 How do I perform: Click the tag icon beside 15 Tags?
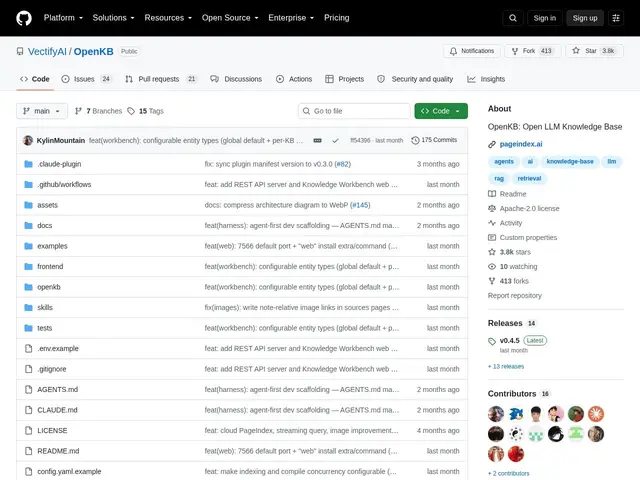pyautogui.click(x=131, y=111)
